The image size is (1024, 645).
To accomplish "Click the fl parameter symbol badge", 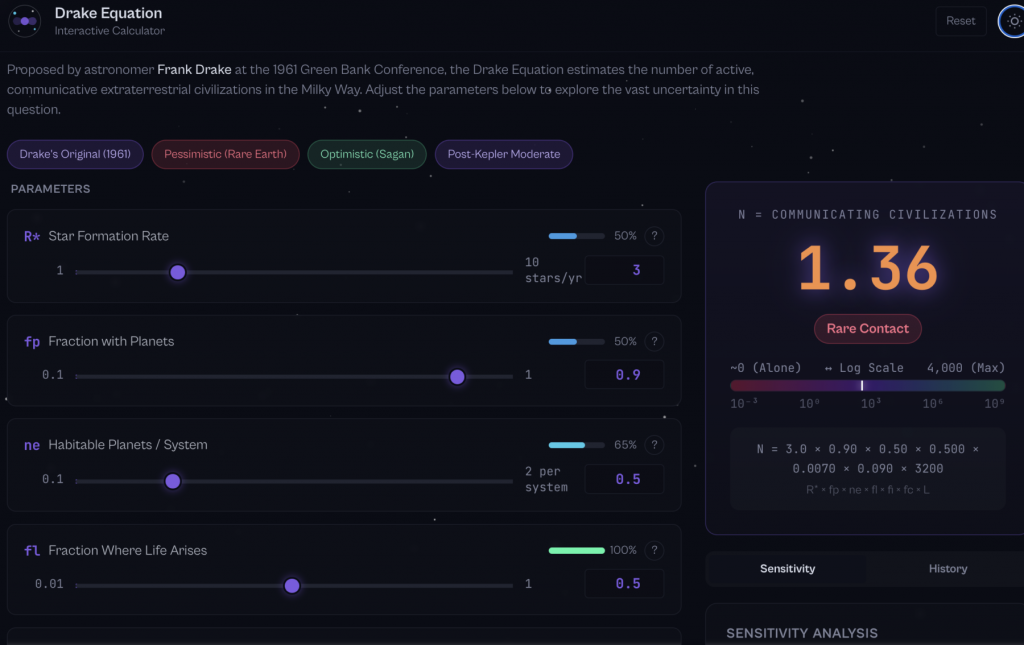I will pyautogui.click(x=30, y=550).
